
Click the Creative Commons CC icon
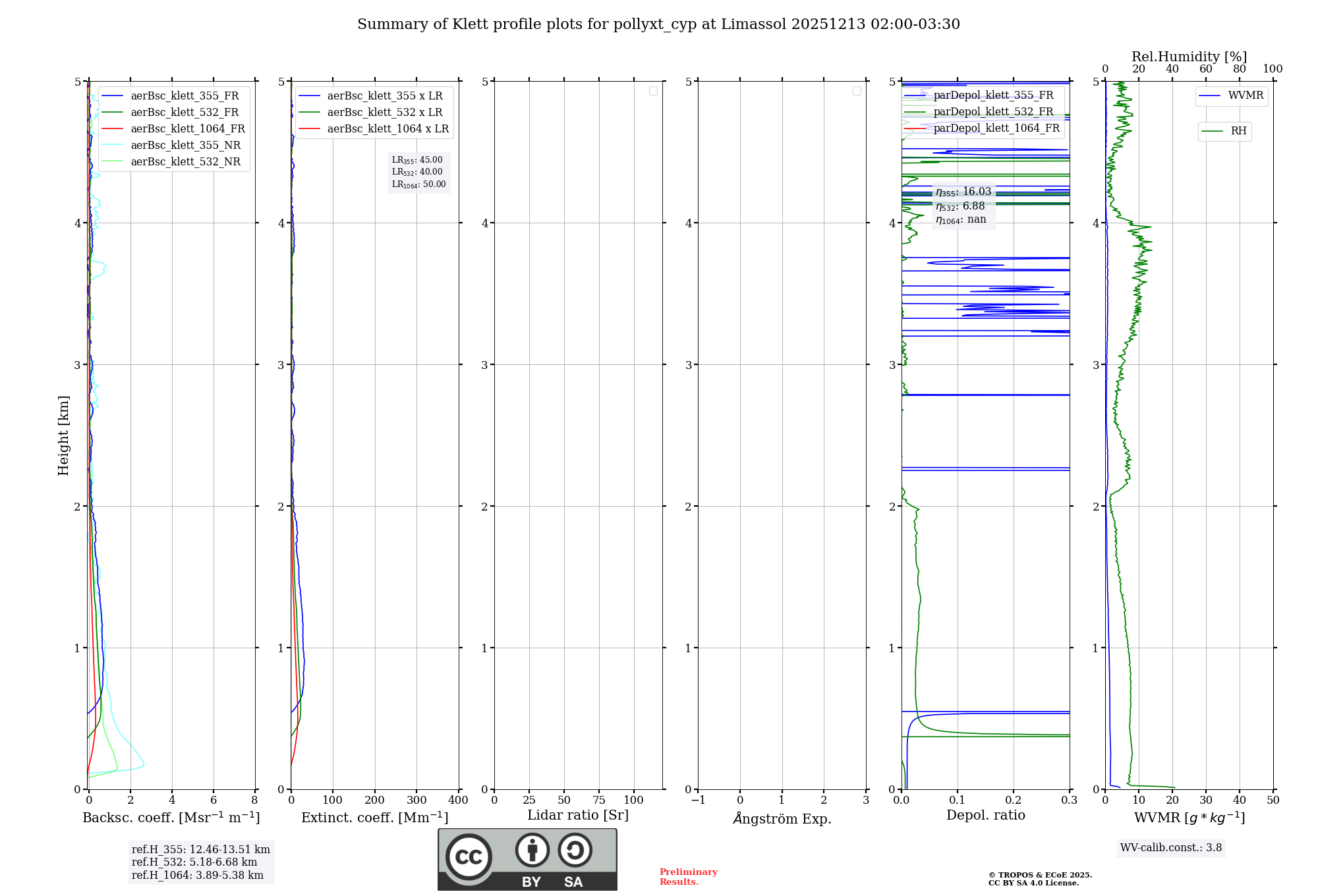click(469, 857)
